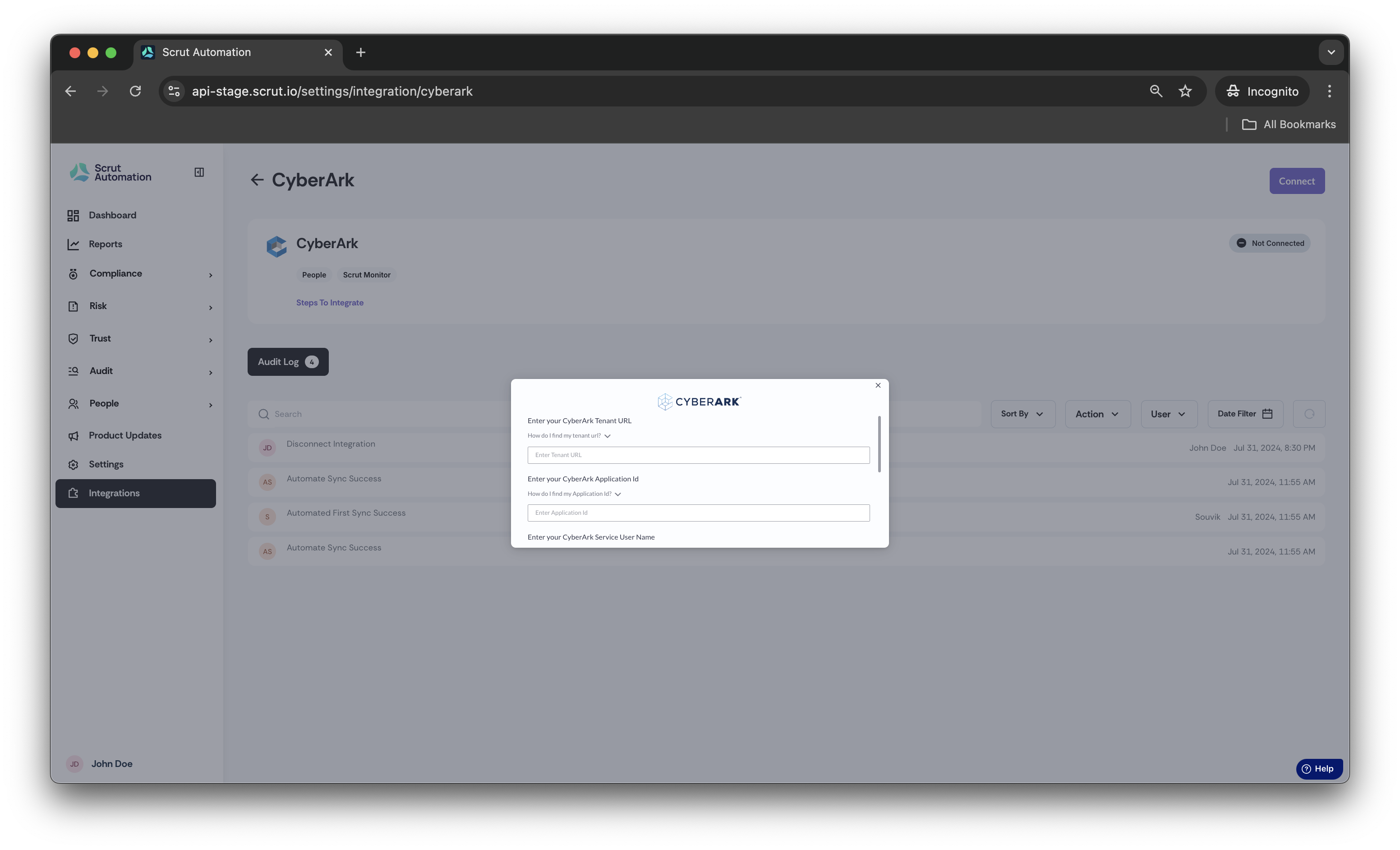Open the Action filter dropdown
The image size is (1400, 850).
click(x=1098, y=414)
